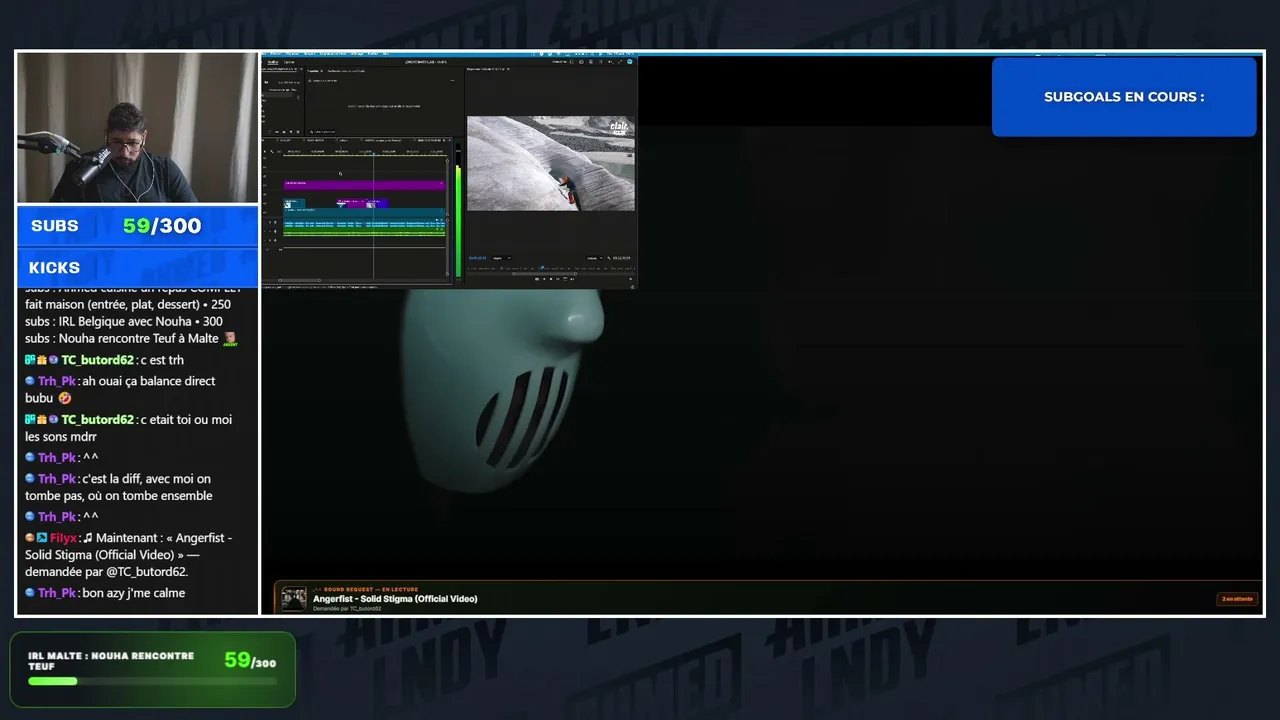Screen dimensions: 1280x720
Task: Click TC_butord62 beside 'c est trh'
Action: (x=97, y=360)
